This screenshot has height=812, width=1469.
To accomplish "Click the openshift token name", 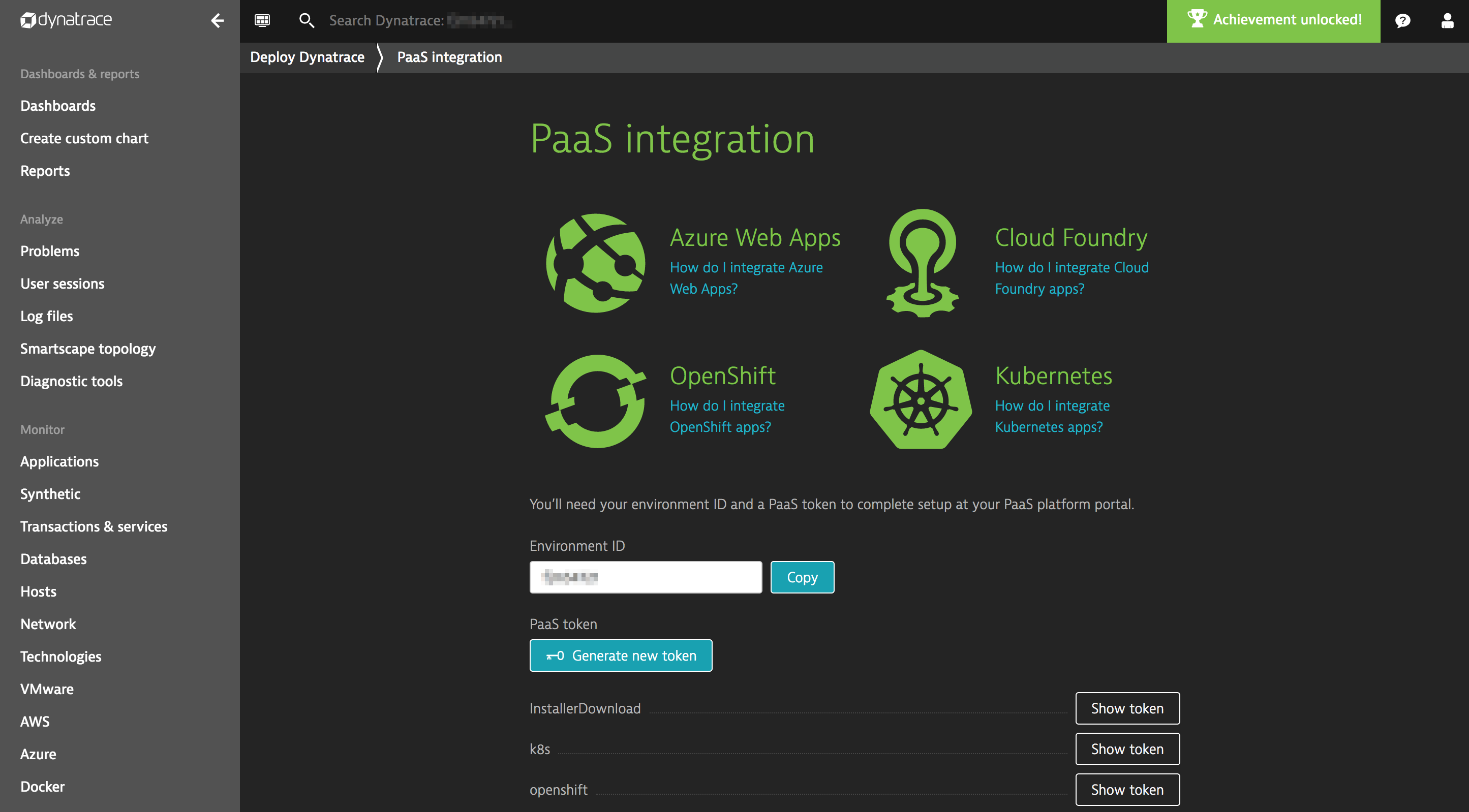I will (x=558, y=789).
